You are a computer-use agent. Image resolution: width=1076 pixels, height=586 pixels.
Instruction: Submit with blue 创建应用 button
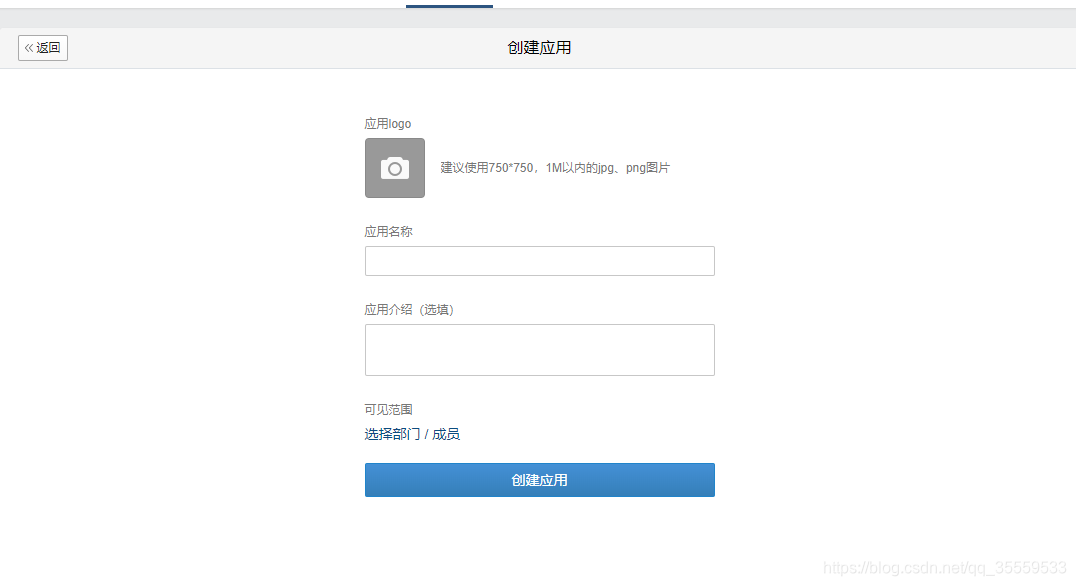(x=539, y=480)
